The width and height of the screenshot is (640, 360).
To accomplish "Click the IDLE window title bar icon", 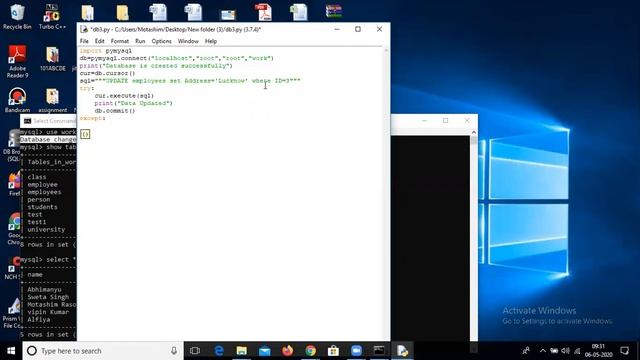I will (x=84, y=29).
